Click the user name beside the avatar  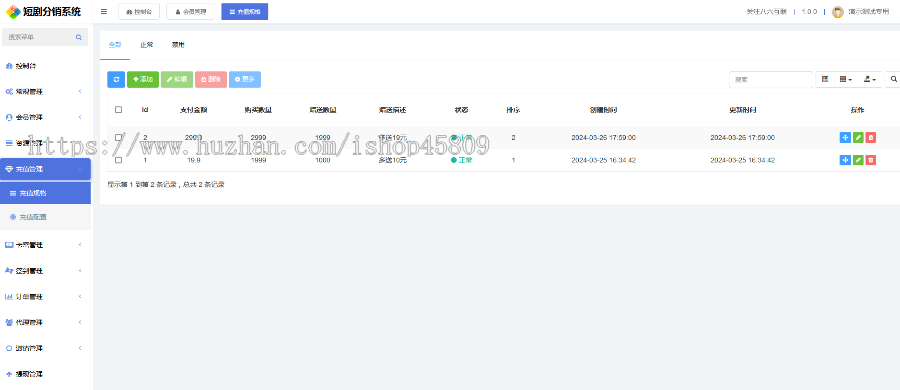click(x=868, y=12)
